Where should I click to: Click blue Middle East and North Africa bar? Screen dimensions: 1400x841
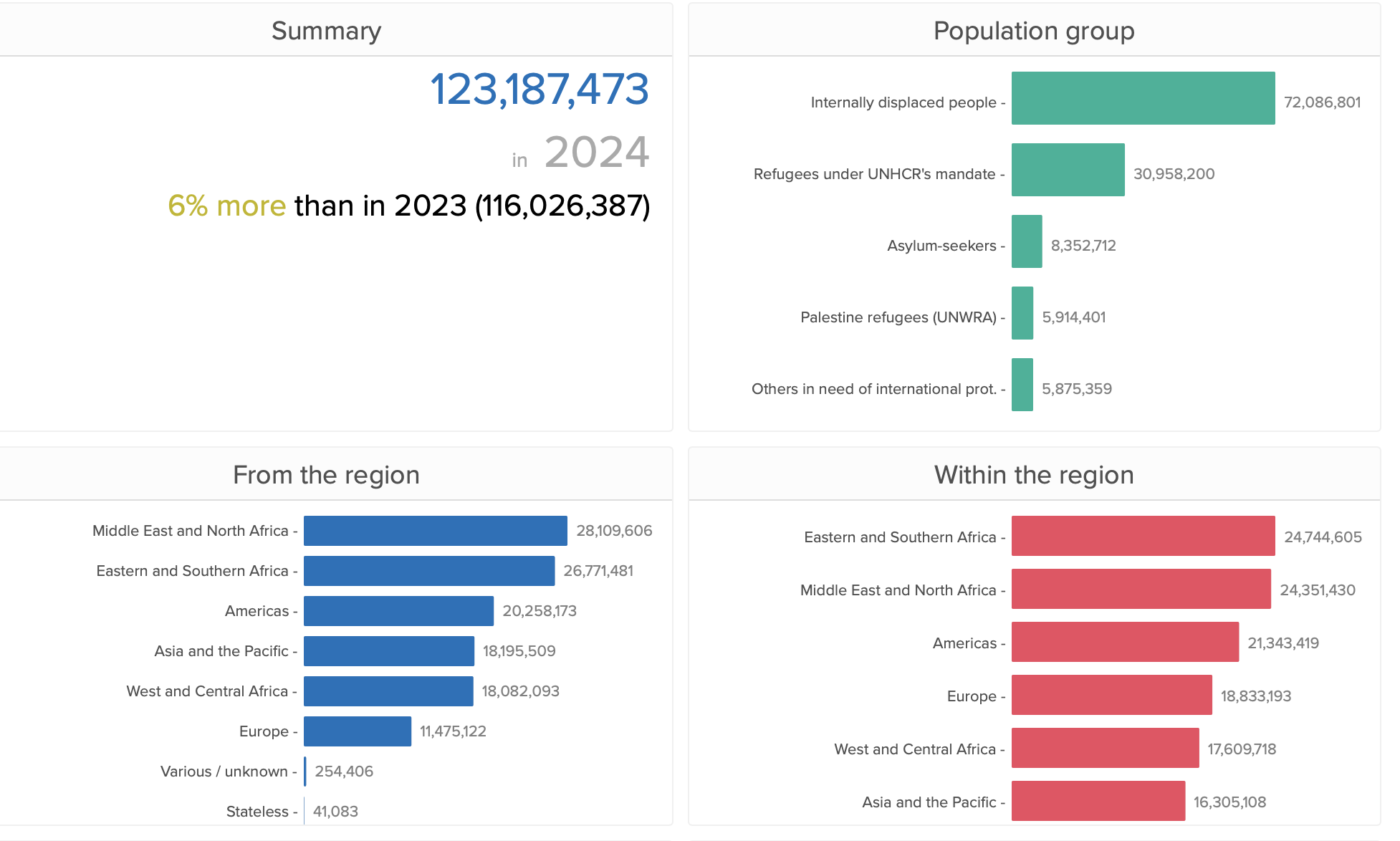(x=435, y=531)
